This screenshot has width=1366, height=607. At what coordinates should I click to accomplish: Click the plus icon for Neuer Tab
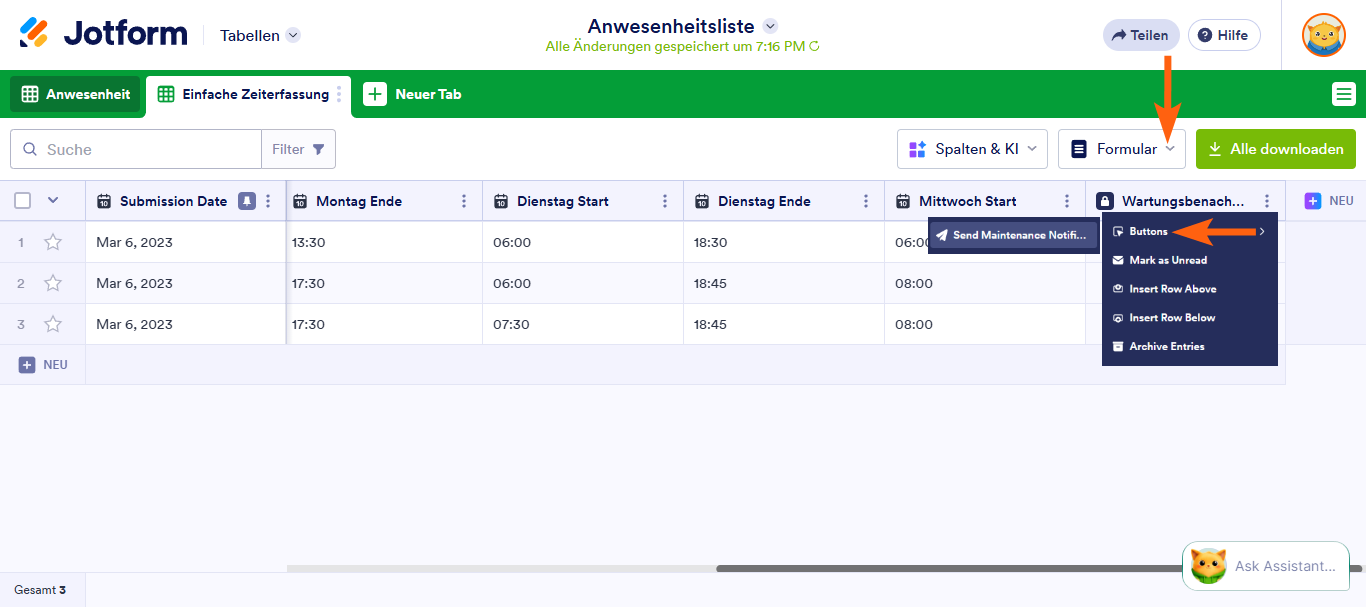pyautogui.click(x=375, y=94)
